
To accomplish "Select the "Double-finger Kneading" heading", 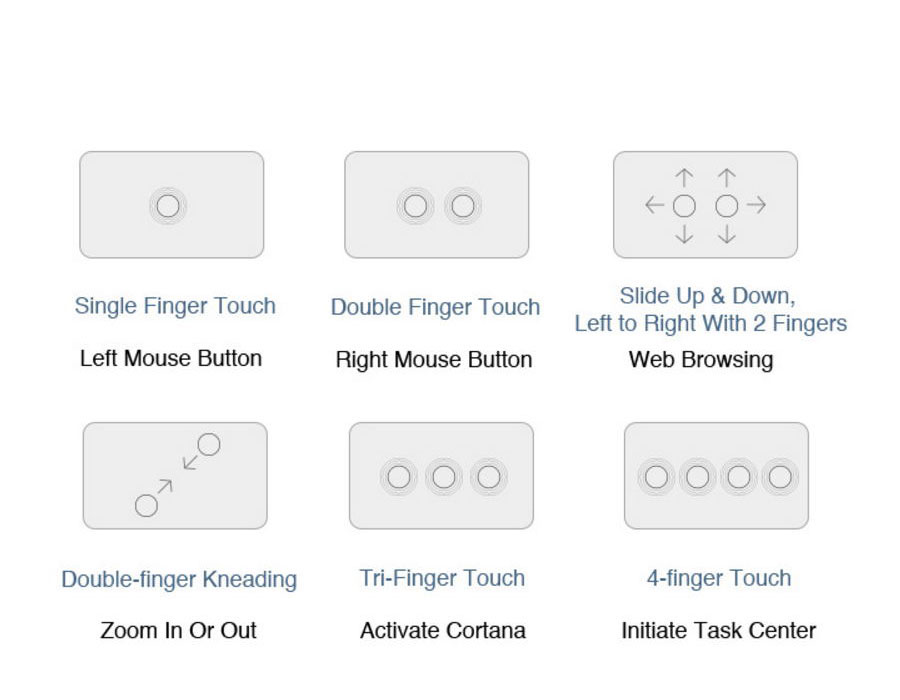I will tap(179, 579).
